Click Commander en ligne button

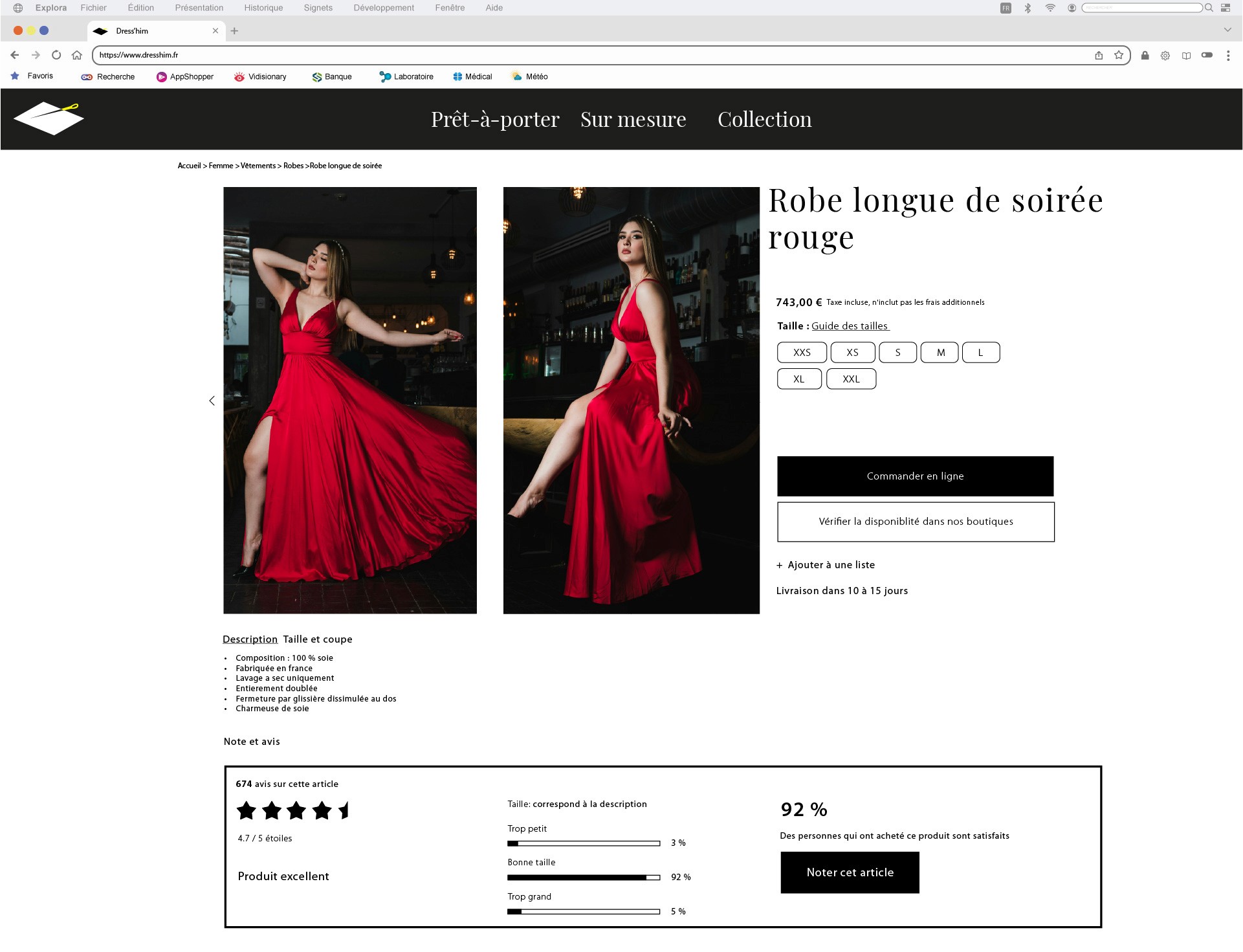[x=915, y=476]
